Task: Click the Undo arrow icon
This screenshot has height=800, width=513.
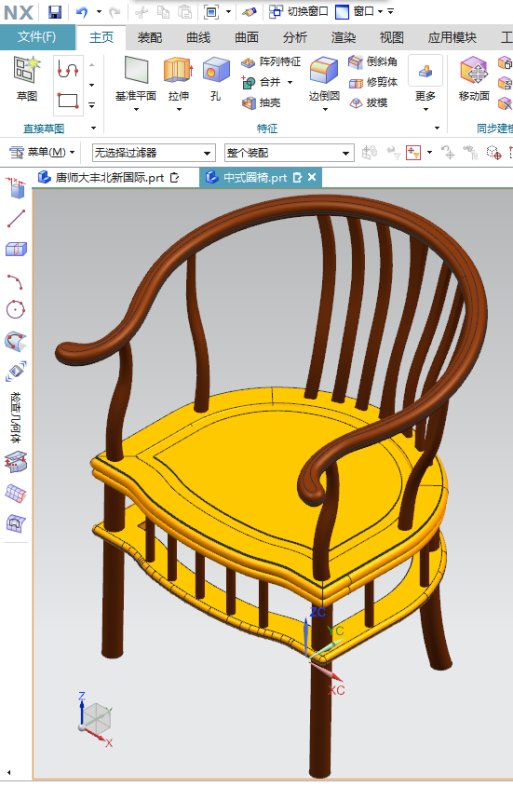Action: coord(82,12)
